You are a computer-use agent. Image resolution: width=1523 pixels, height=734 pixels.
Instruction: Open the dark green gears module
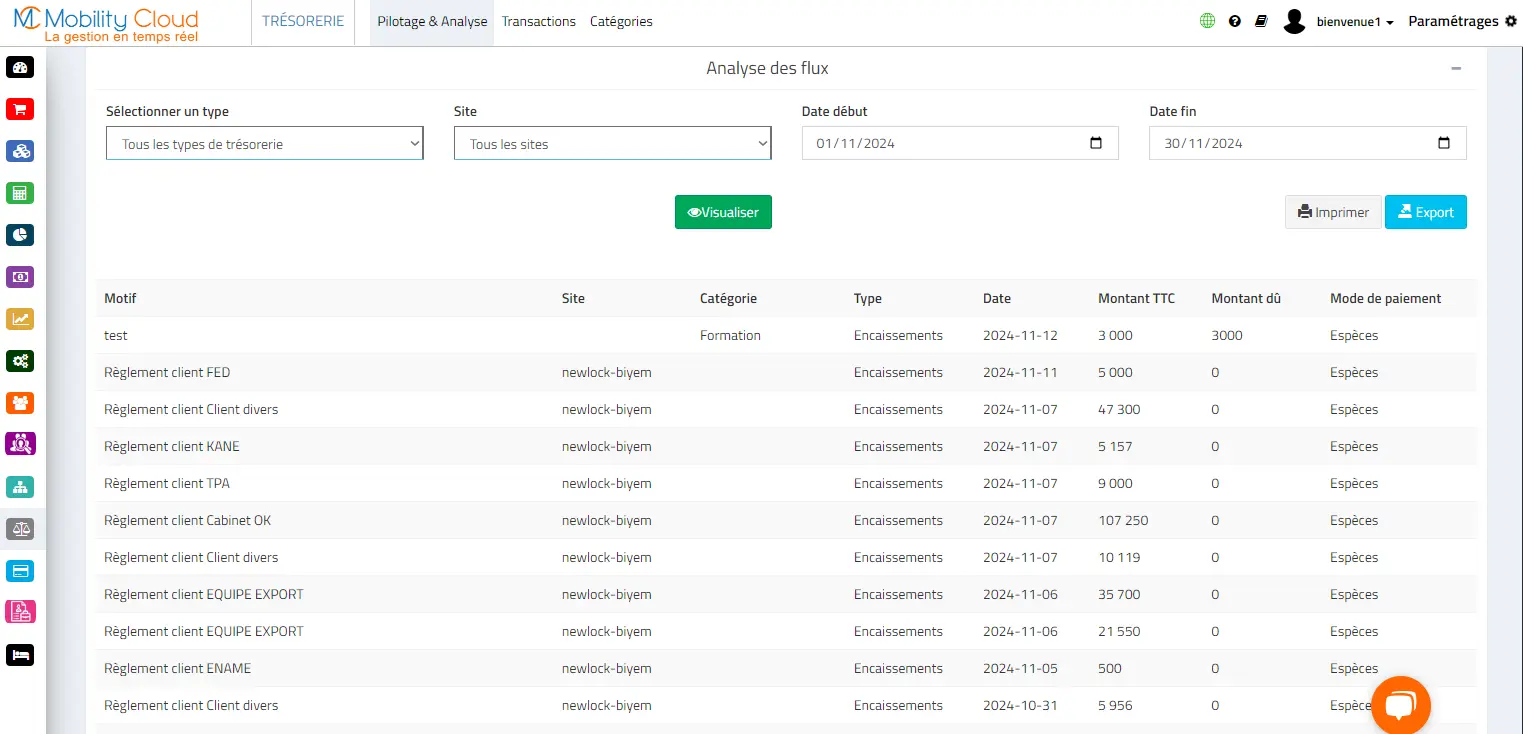point(20,361)
